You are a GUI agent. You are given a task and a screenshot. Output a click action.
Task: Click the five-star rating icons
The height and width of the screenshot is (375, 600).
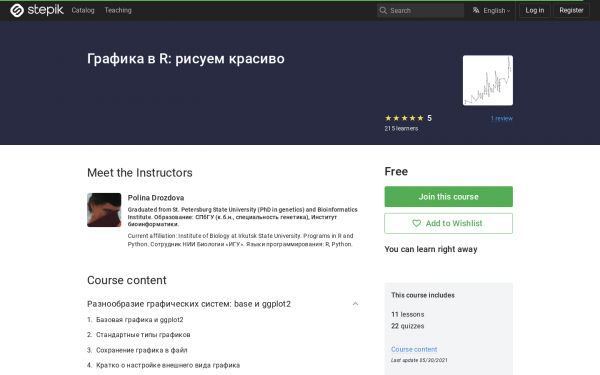click(404, 118)
